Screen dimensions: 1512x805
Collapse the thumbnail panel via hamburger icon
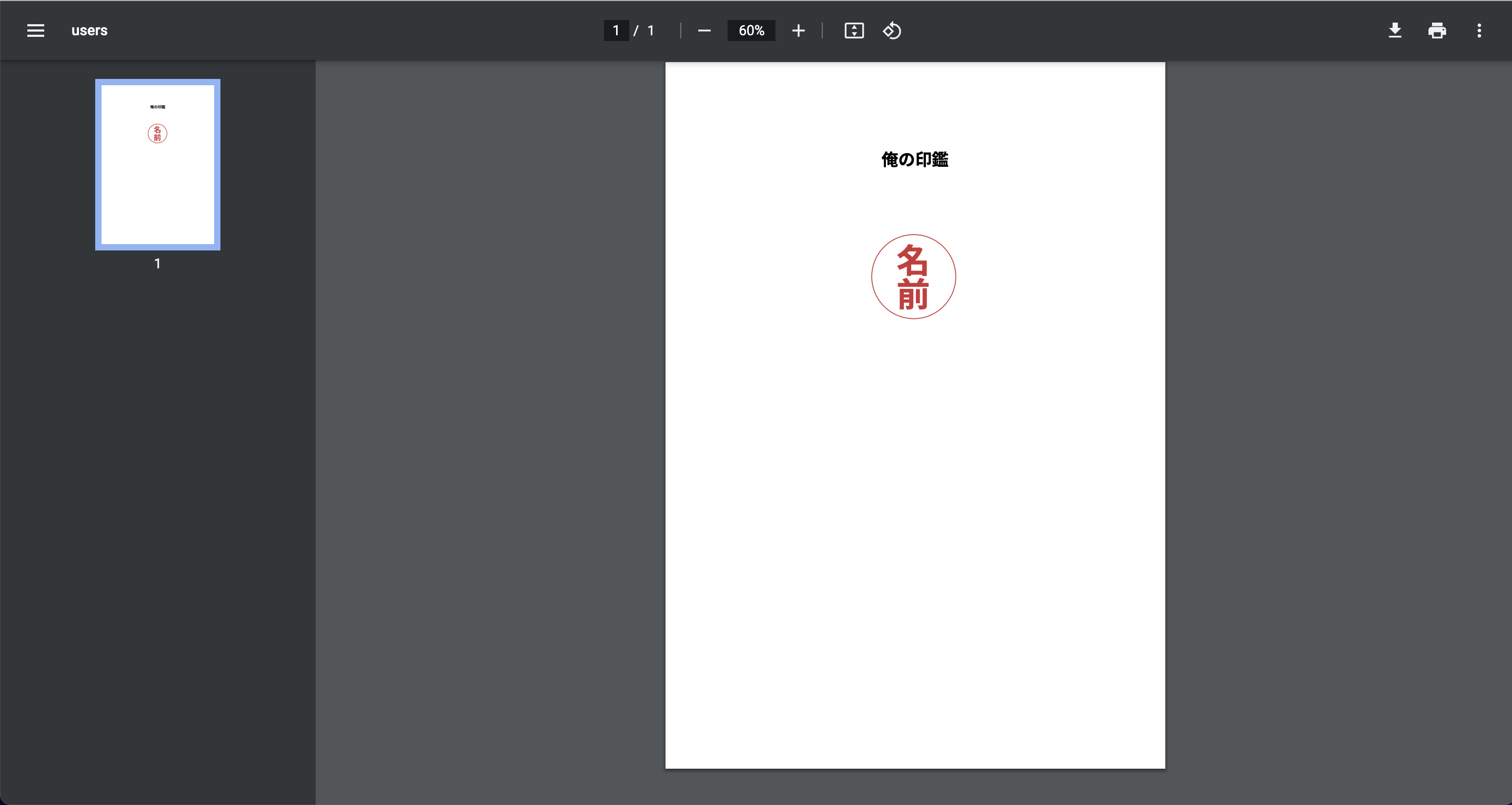(35, 30)
